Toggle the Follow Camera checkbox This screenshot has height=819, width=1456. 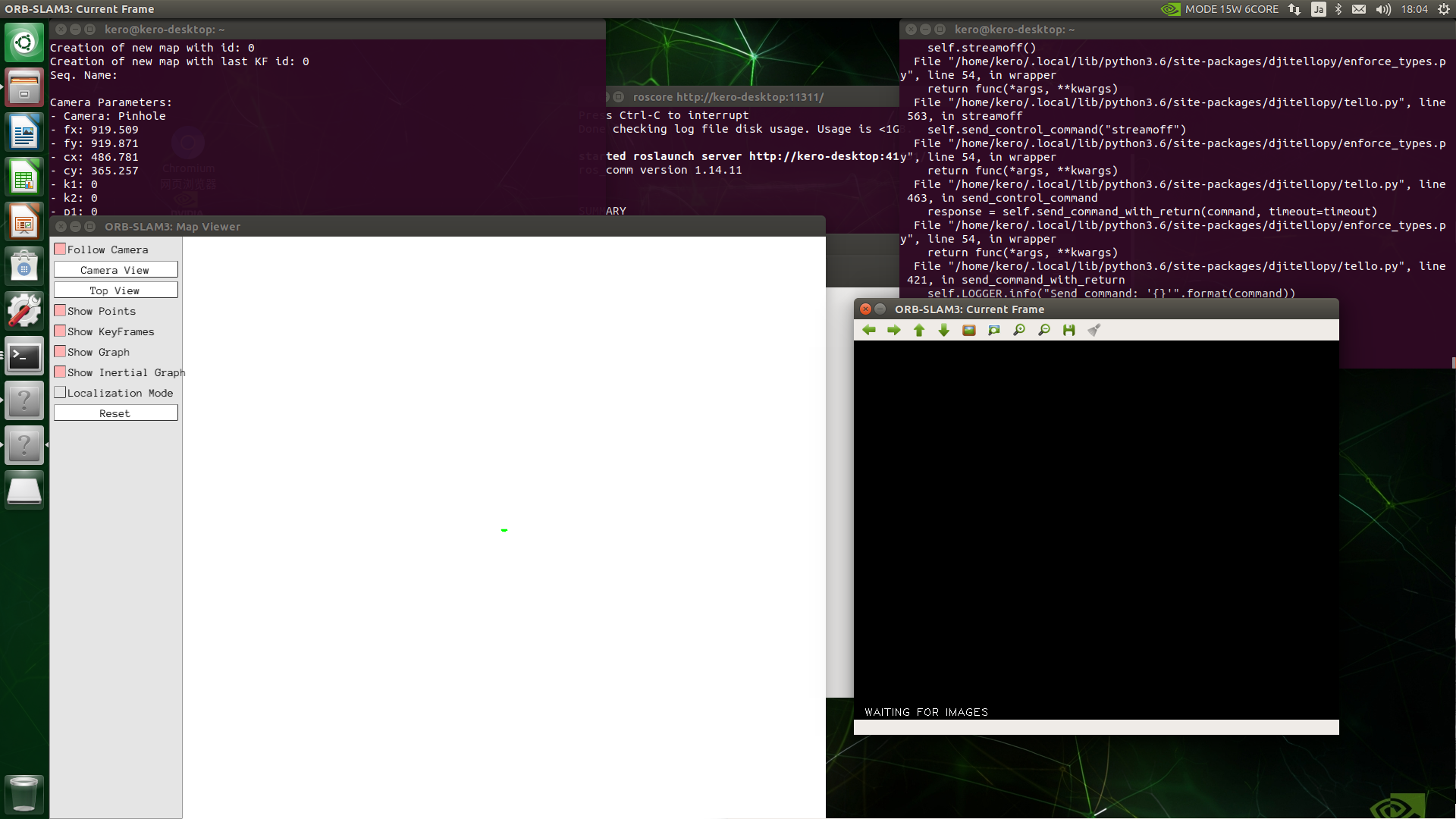click(x=60, y=249)
